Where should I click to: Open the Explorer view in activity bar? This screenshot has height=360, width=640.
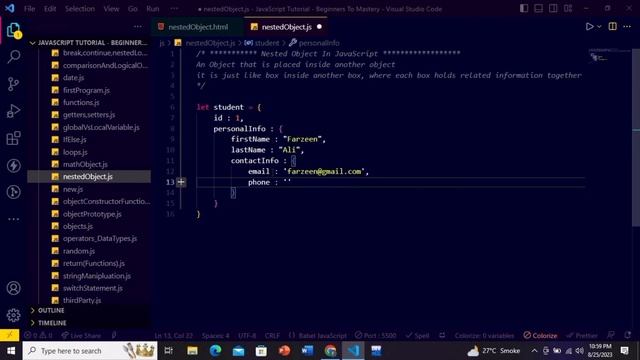pos(13,30)
